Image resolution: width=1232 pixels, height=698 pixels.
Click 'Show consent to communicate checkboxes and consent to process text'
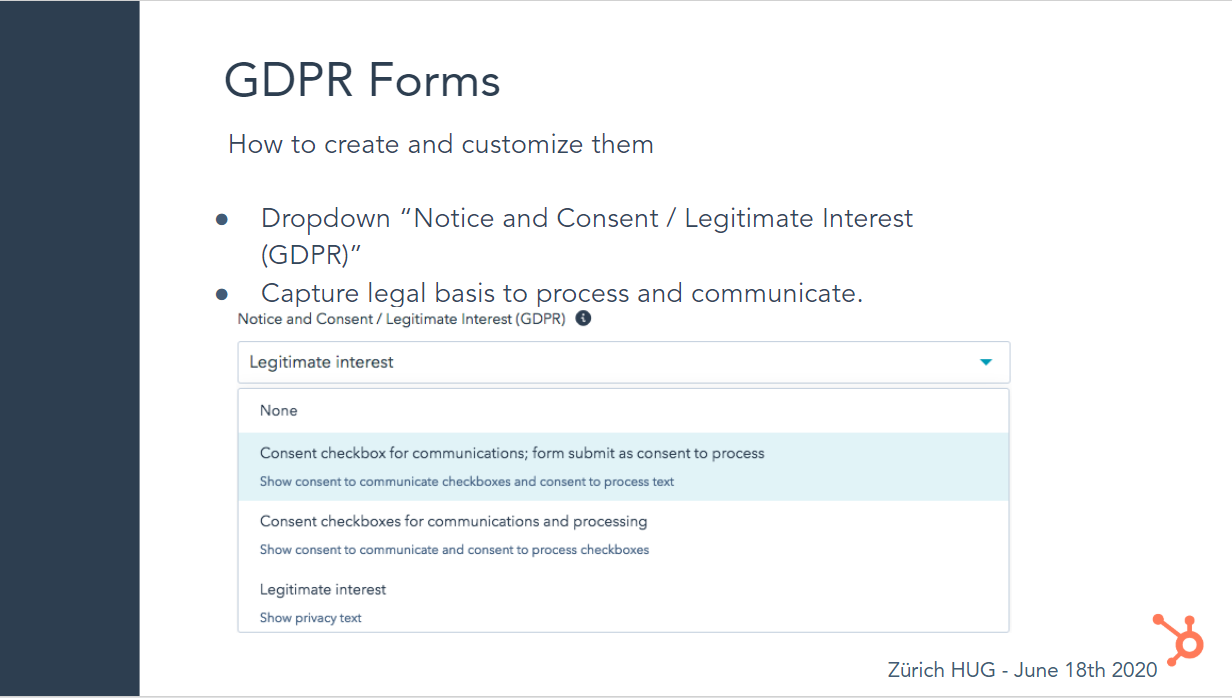click(467, 482)
